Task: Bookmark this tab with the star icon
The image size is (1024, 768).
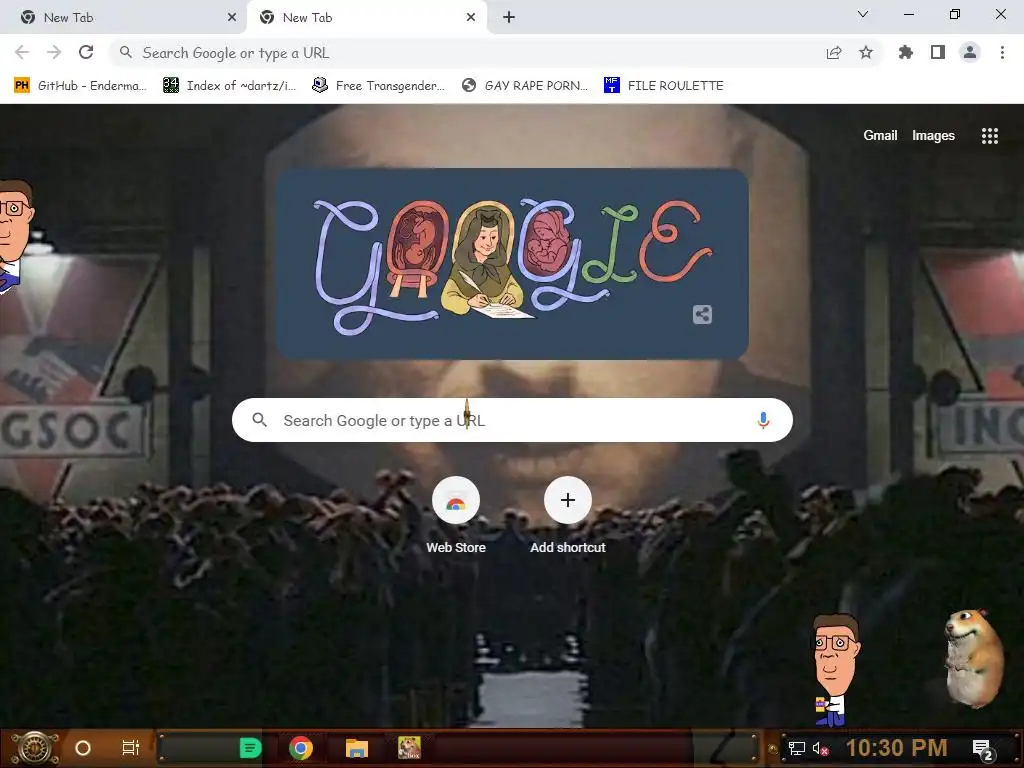Action: click(866, 52)
